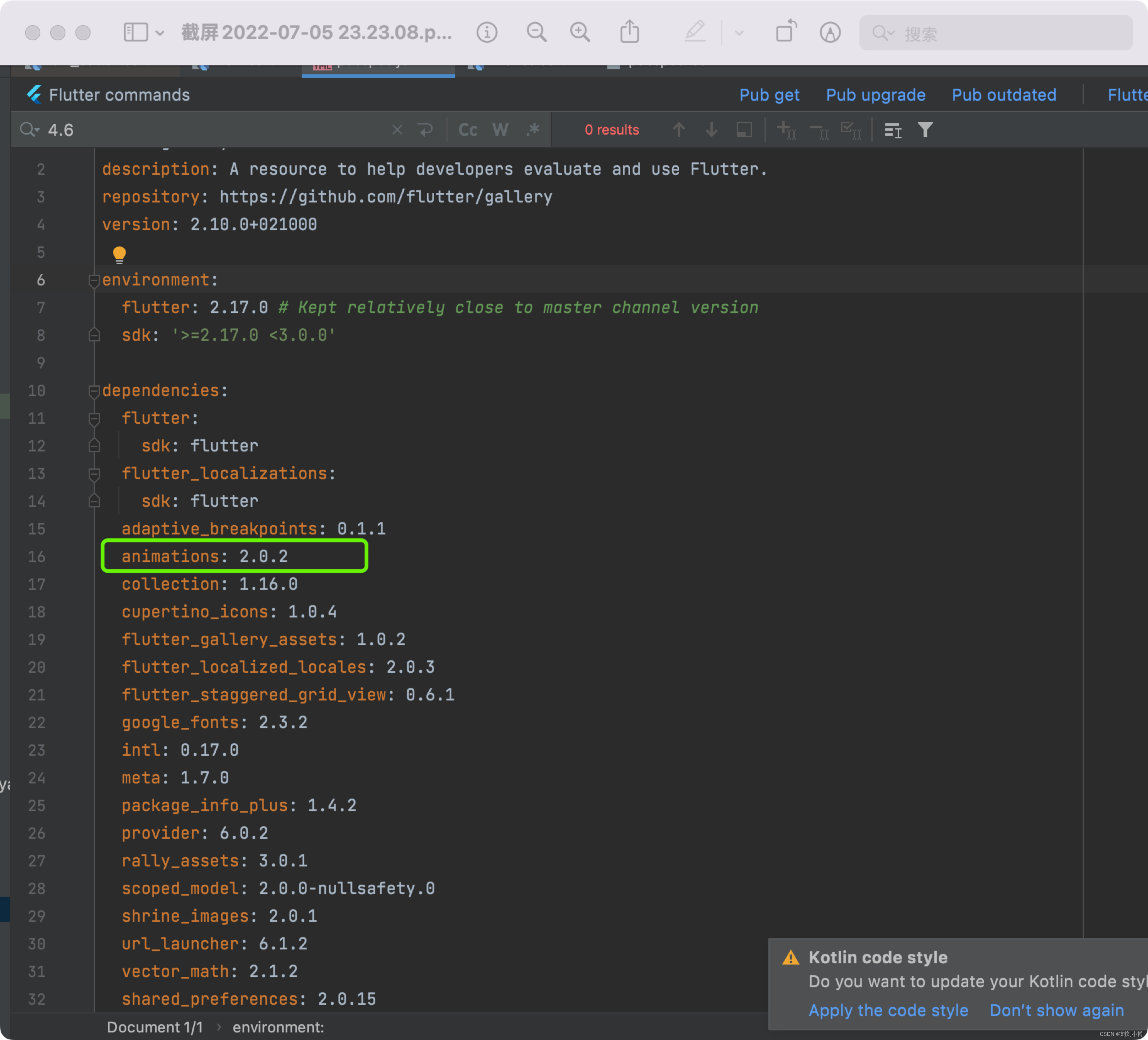
Task: Click the previous occurrence up arrow
Action: (x=679, y=130)
